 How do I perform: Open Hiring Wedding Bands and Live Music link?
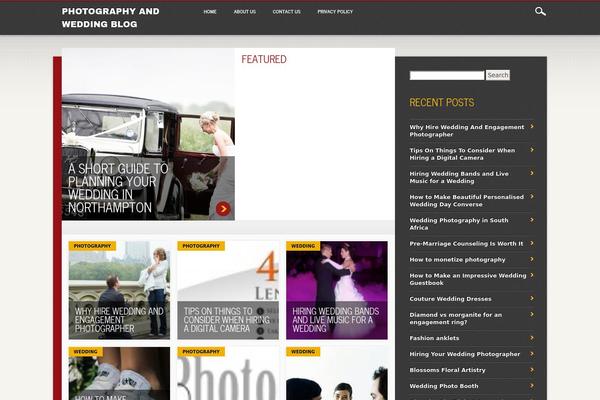[459, 177]
